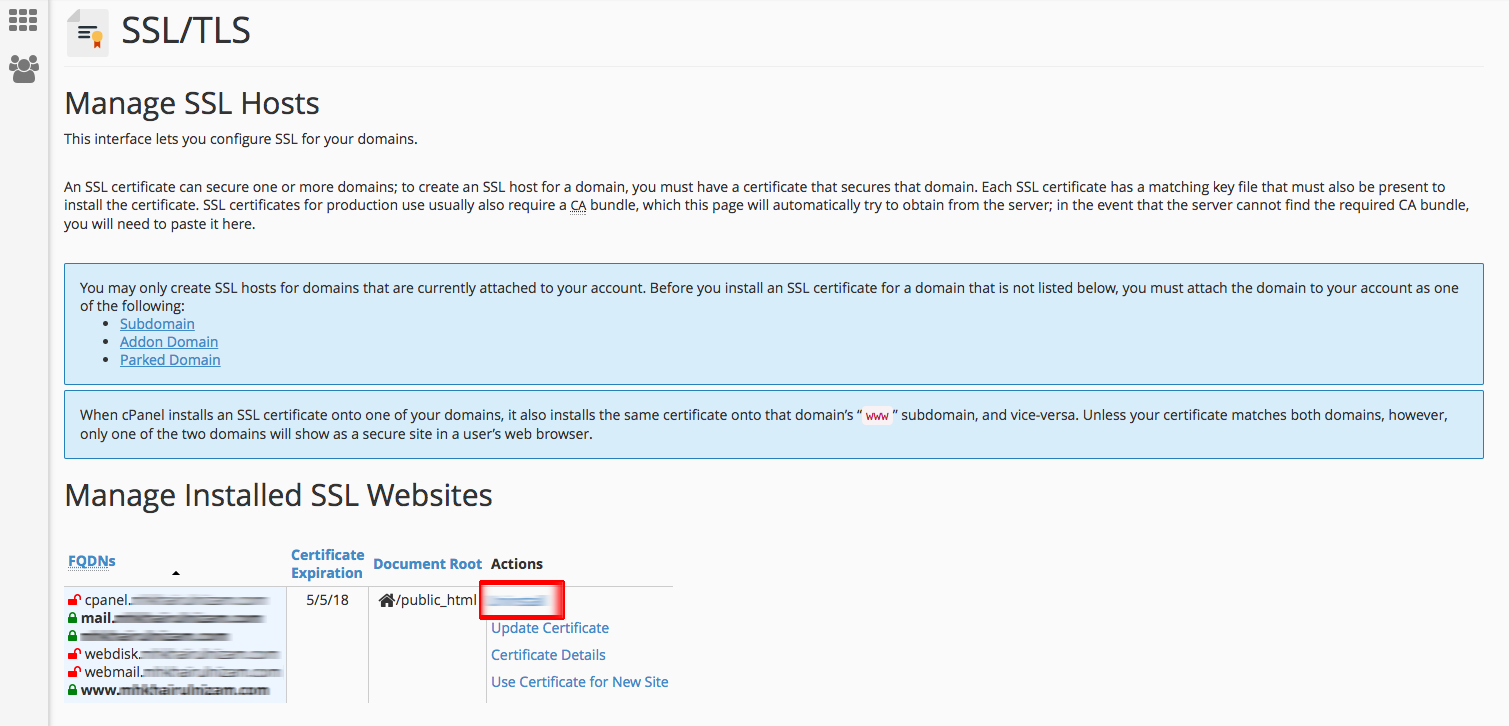
Task: Click the SSL/TLS certificate page icon
Action: 87,33
